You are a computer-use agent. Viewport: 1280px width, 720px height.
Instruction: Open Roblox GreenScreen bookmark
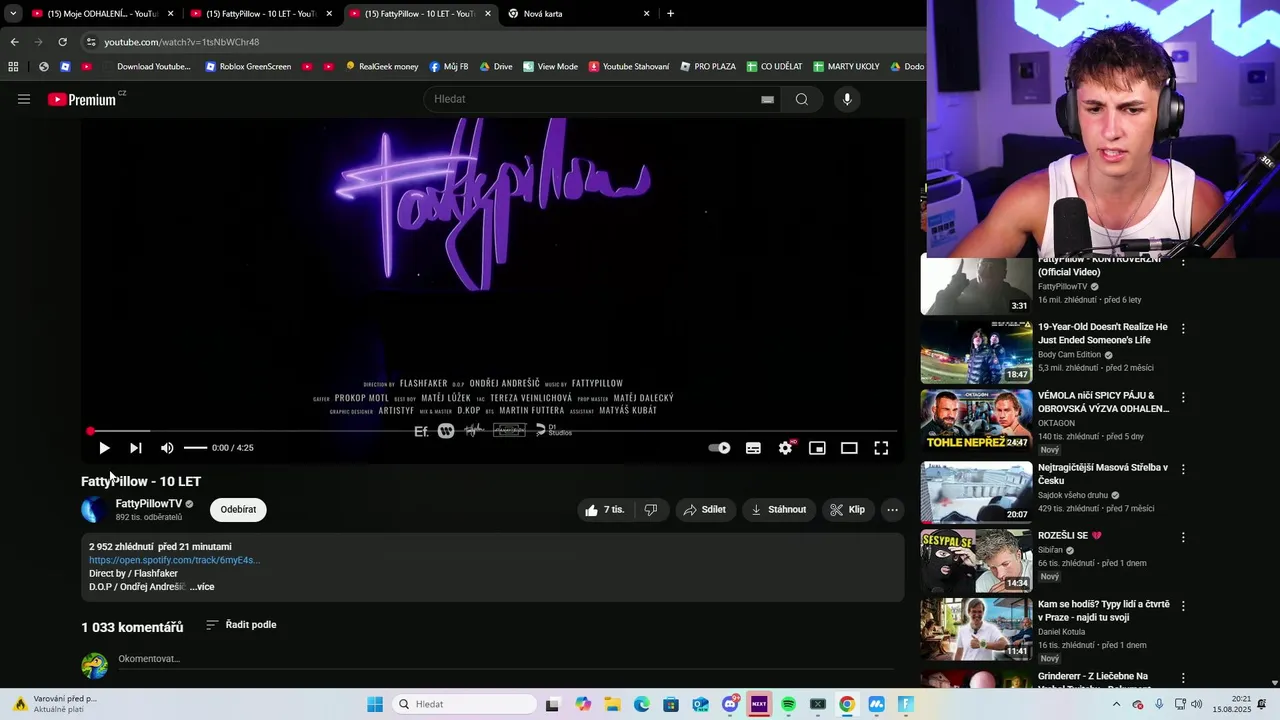click(x=248, y=67)
